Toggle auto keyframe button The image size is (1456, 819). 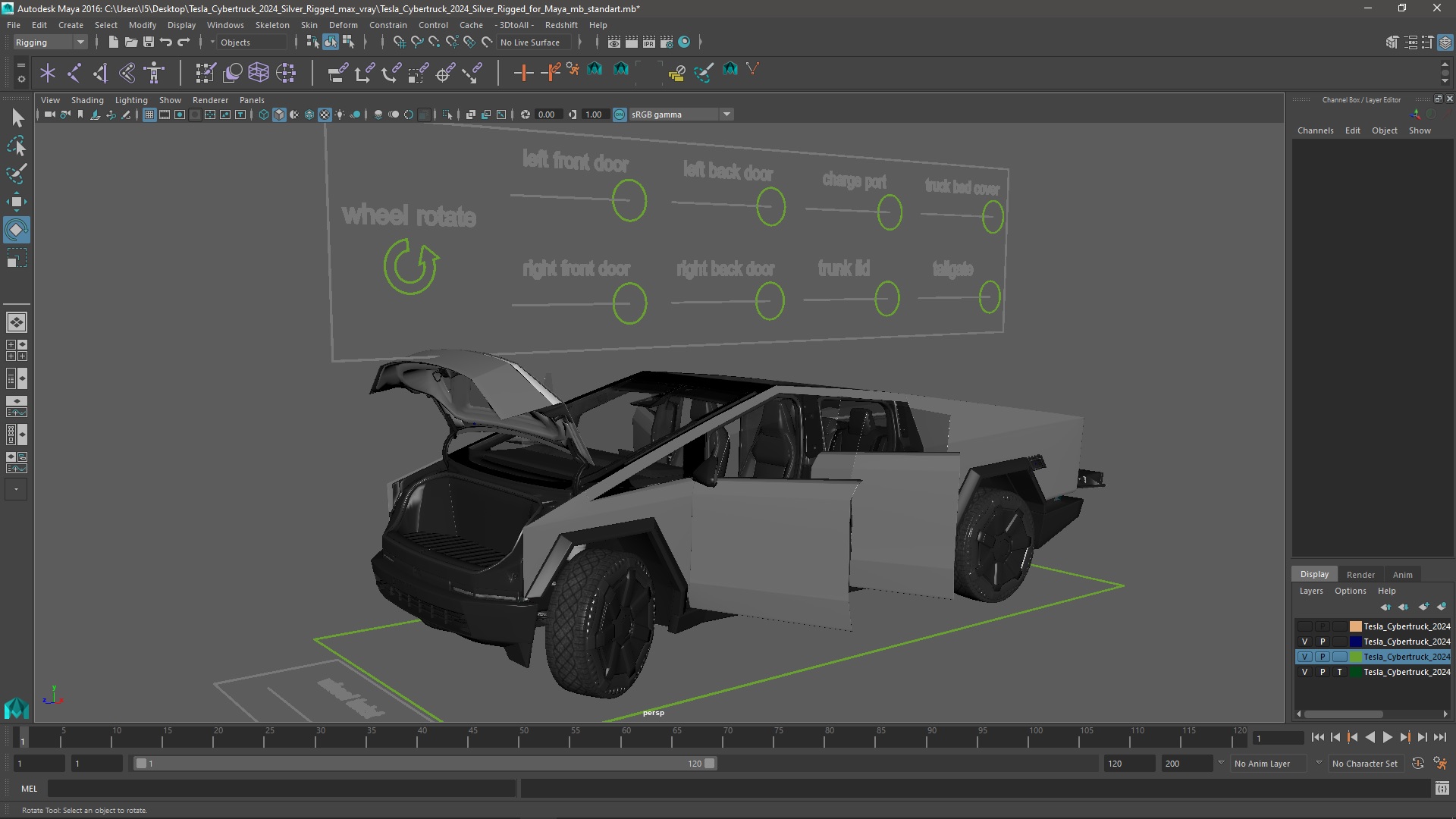coord(1417,764)
